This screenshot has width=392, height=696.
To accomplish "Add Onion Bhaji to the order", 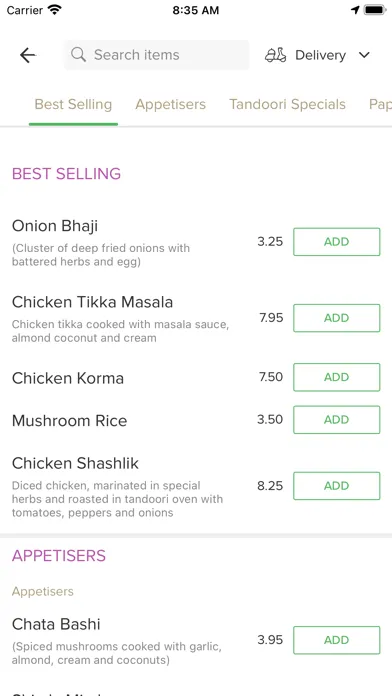I will [337, 242].
